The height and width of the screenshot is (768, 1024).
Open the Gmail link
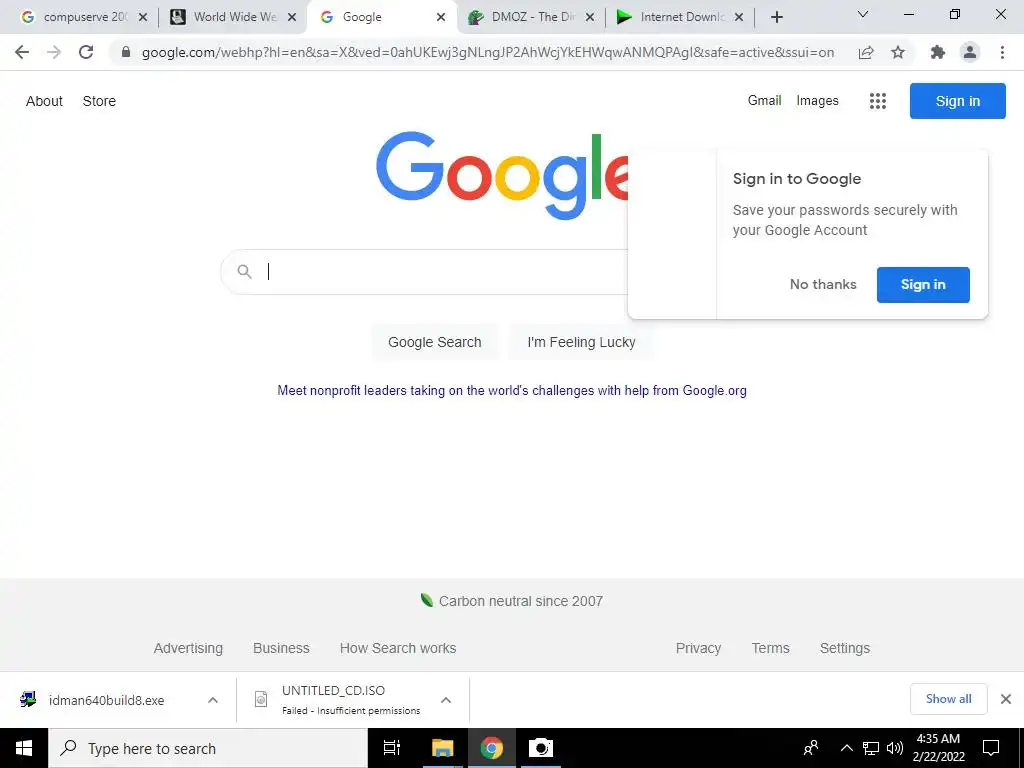coord(764,101)
